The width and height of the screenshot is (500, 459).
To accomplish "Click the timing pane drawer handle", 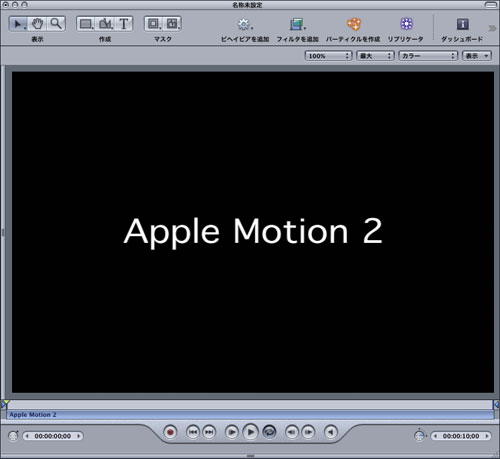I will (x=250, y=456).
